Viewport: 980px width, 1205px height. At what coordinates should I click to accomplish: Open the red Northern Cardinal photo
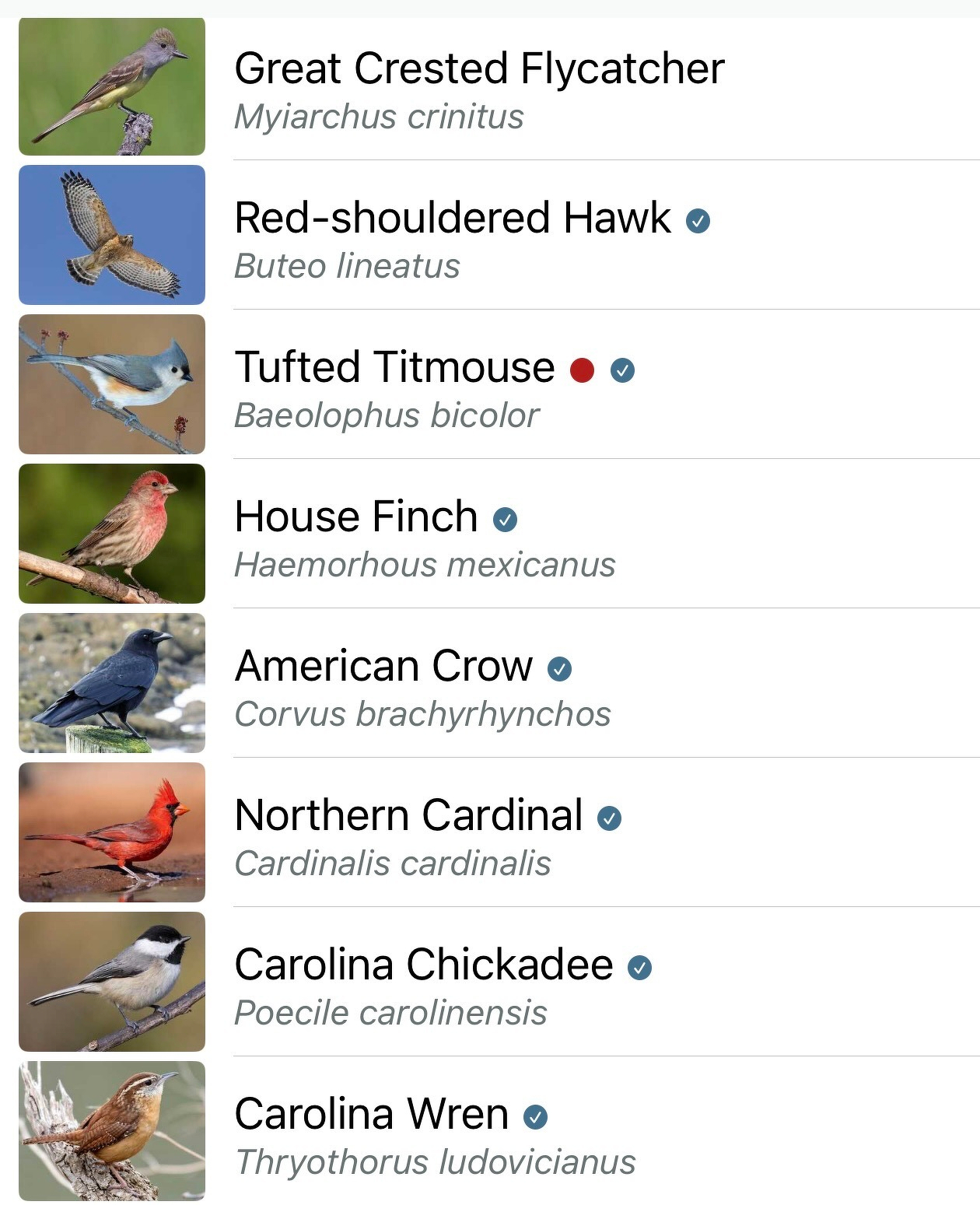(x=112, y=832)
